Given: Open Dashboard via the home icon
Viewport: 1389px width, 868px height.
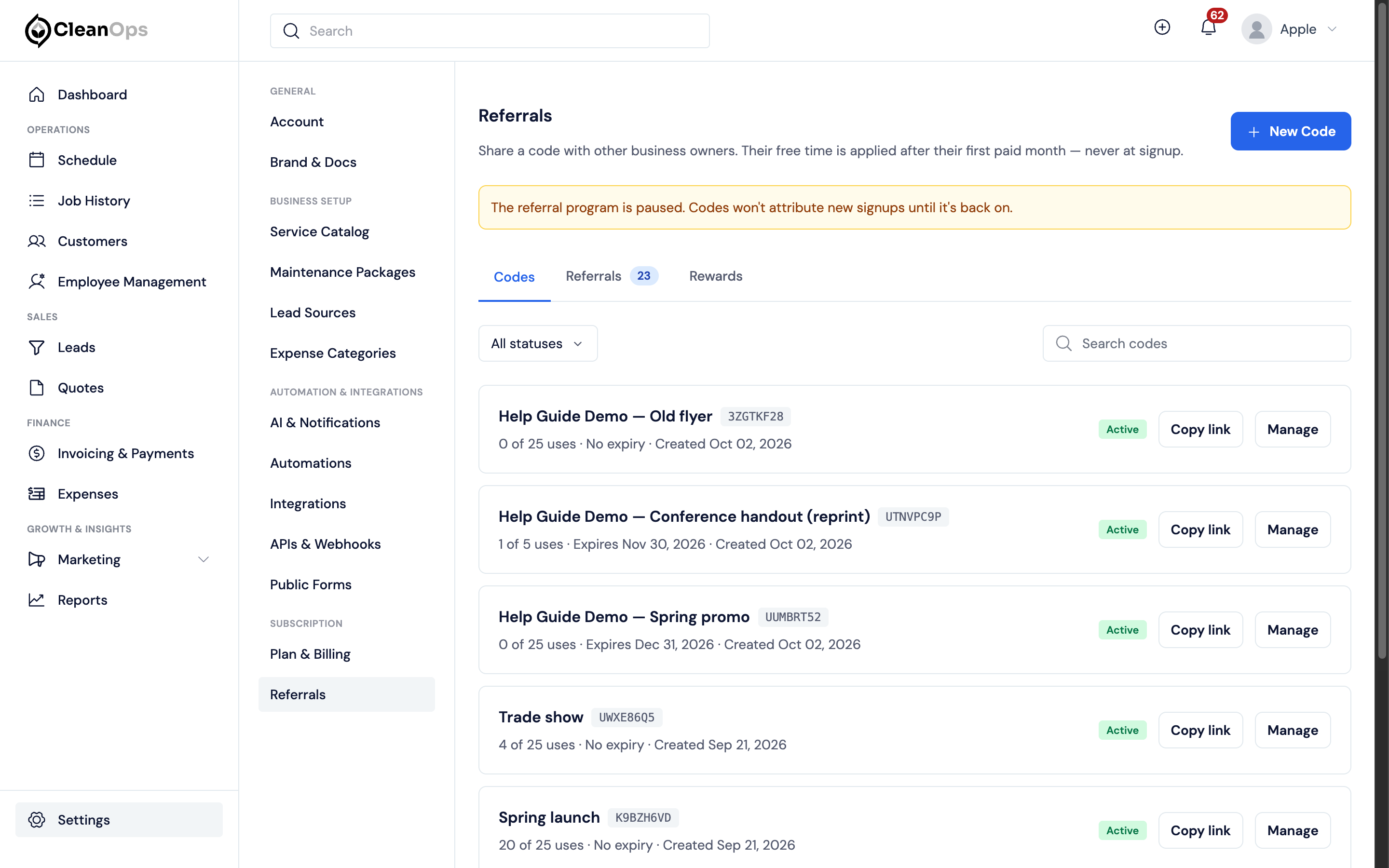Looking at the screenshot, I should 37,94.
